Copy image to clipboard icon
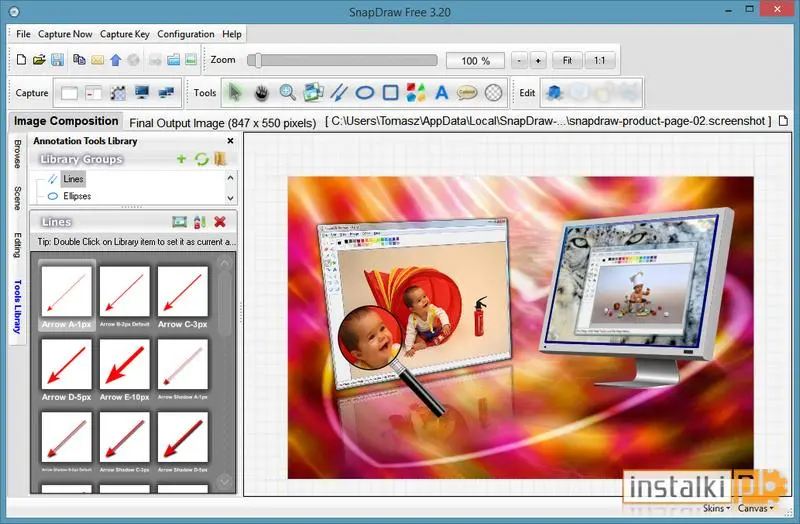 (79, 60)
